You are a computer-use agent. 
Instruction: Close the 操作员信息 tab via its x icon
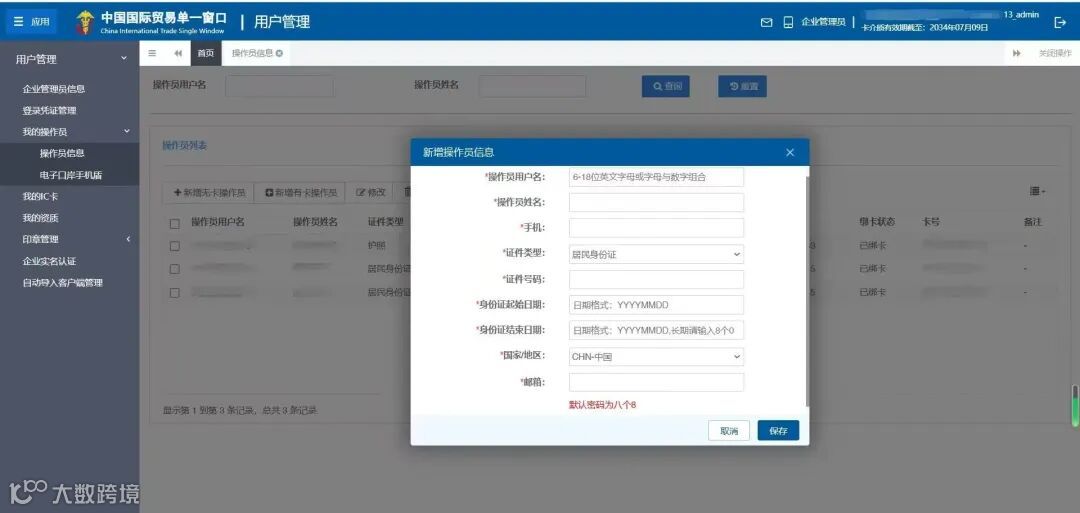[279, 53]
